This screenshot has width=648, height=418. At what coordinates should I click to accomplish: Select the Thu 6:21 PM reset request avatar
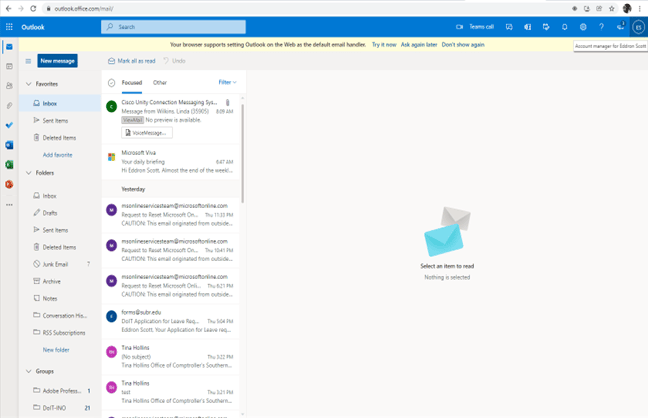click(112, 281)
